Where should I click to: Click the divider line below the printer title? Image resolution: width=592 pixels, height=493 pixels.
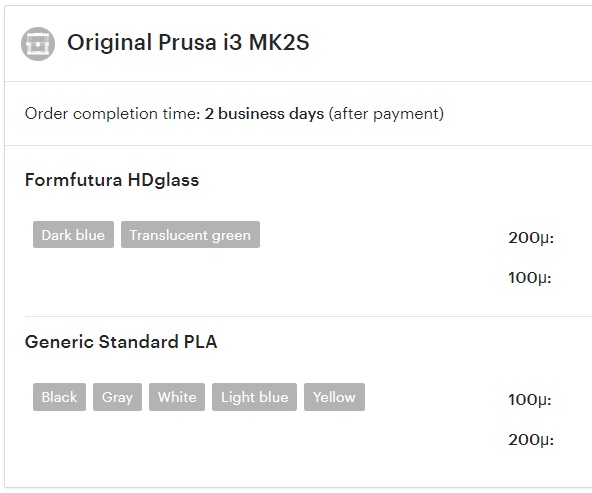pyautogui.click(x=298, y=81)
